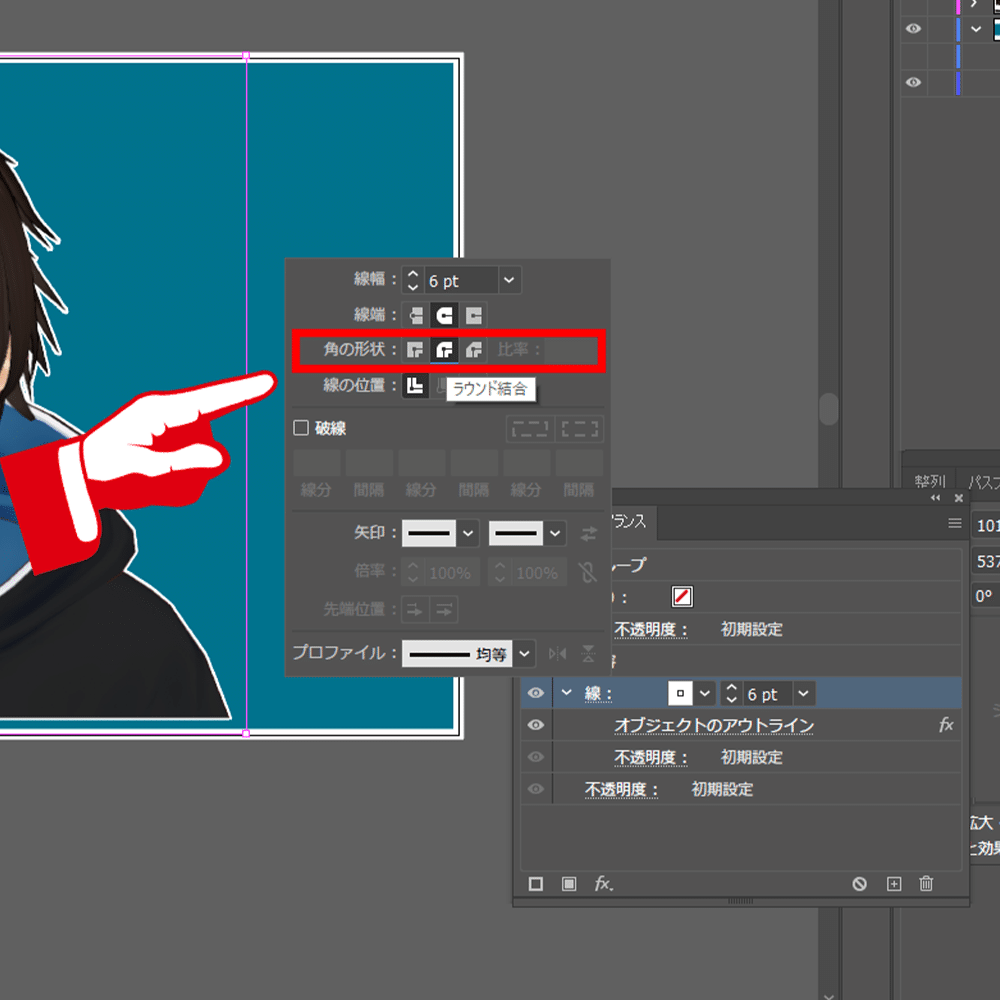
Task: Toggle the lower layer eye in Layers panel
Action: 913,82
